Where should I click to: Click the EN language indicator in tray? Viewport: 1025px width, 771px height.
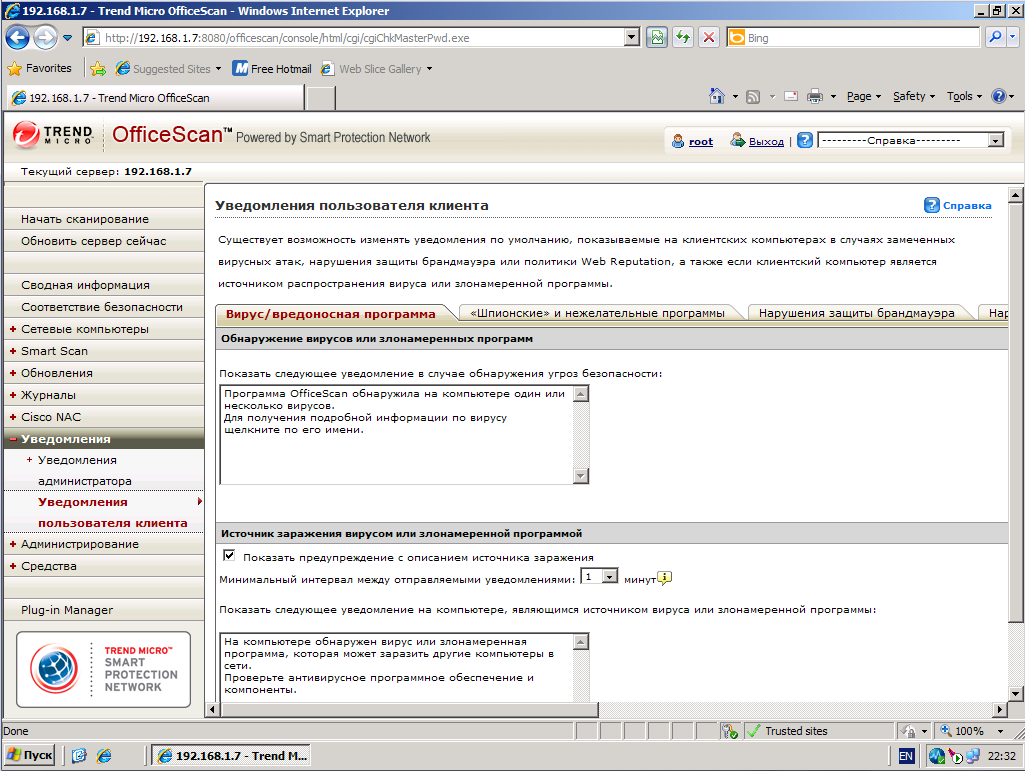pyautogui.click(x=905, y=756)
